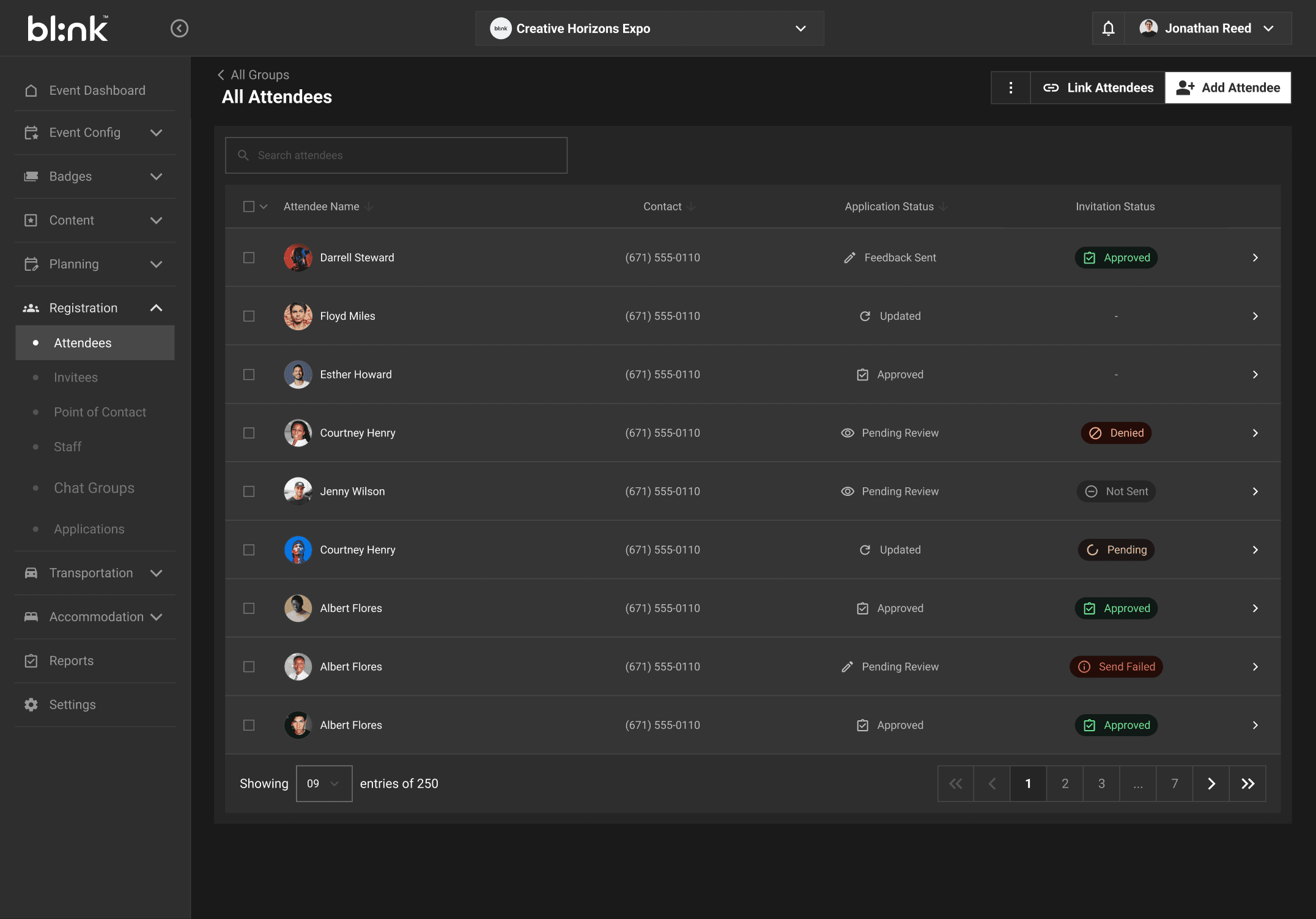1316x919 pixels.
Task: Sort by the Application Status column arrow
Action: tap(942, 207)
